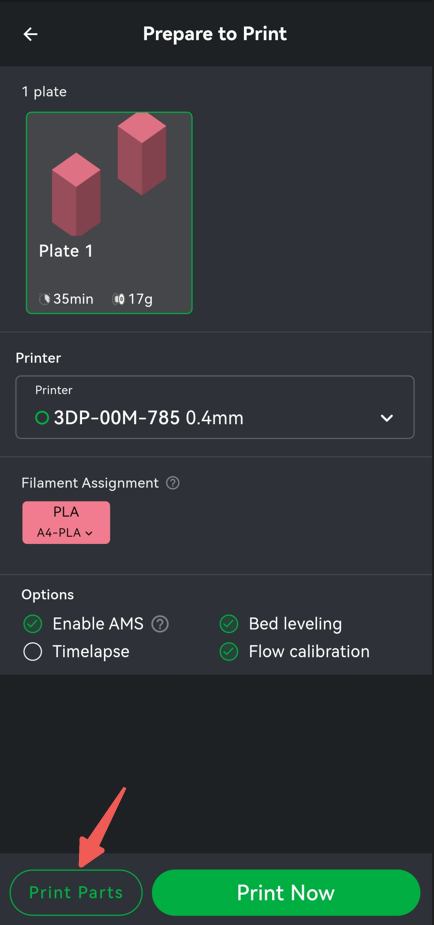Click the Enable AMS help question icon
Image resolution: width=434 pixels, height=925 pixels.
[x=160, y=624]
